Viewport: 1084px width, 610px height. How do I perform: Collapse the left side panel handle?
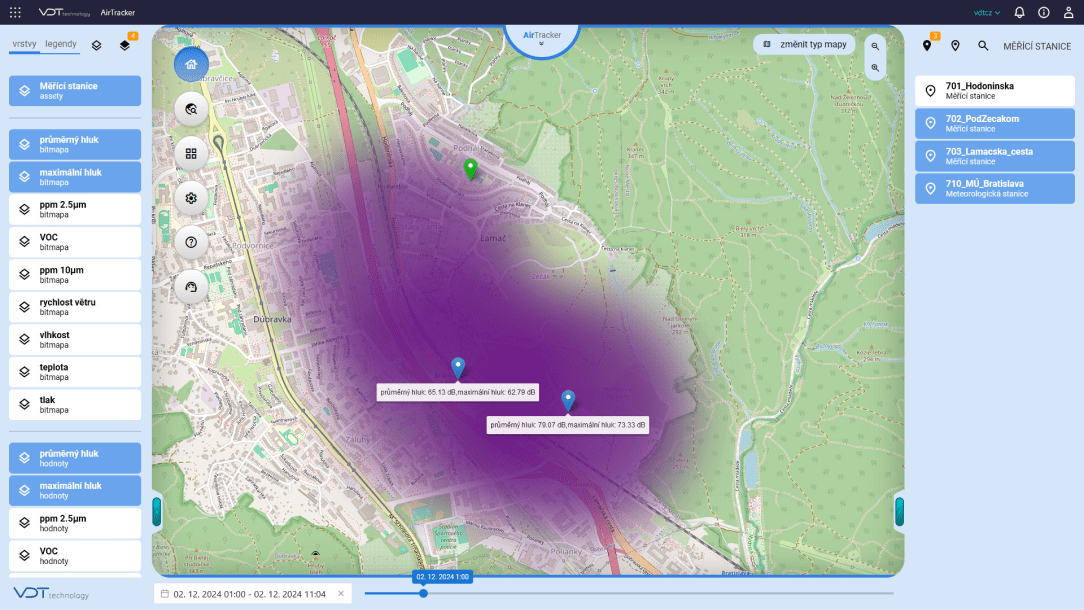click(x=156, y=512)
